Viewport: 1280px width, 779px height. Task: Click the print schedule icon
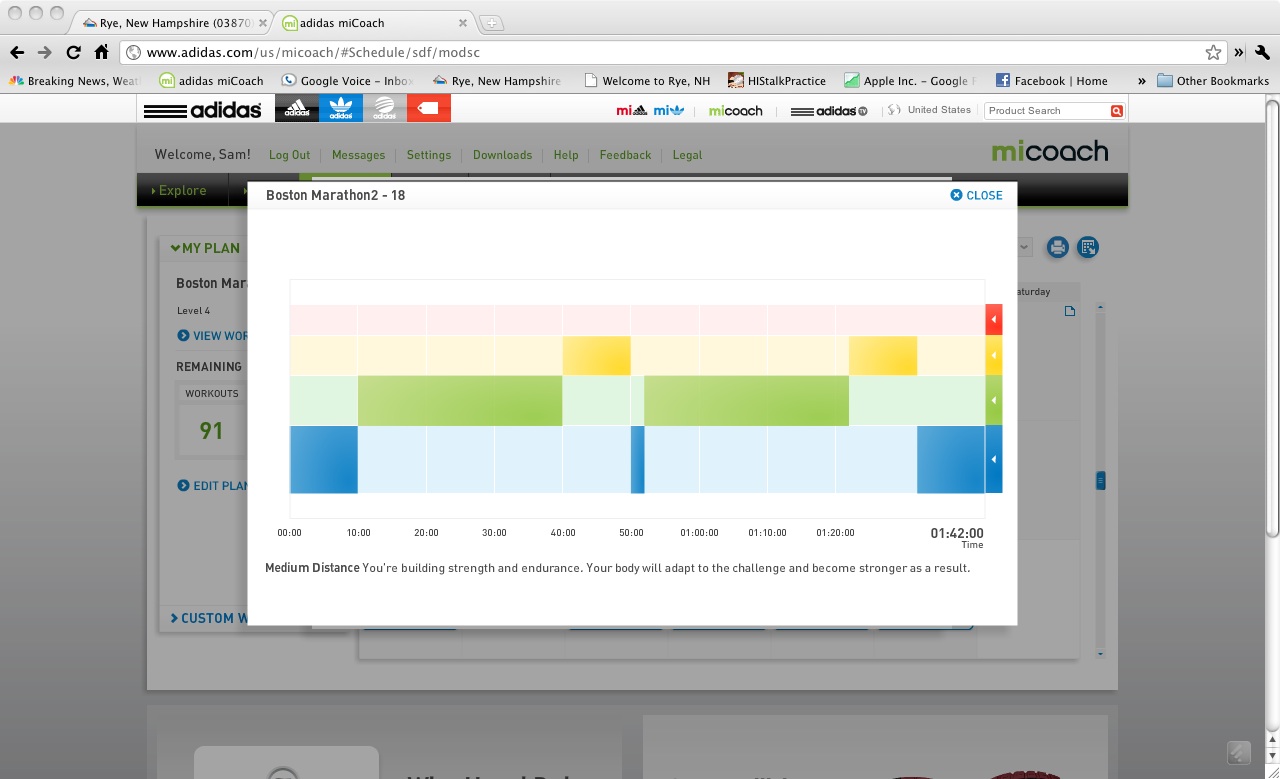coord(1057,247)
